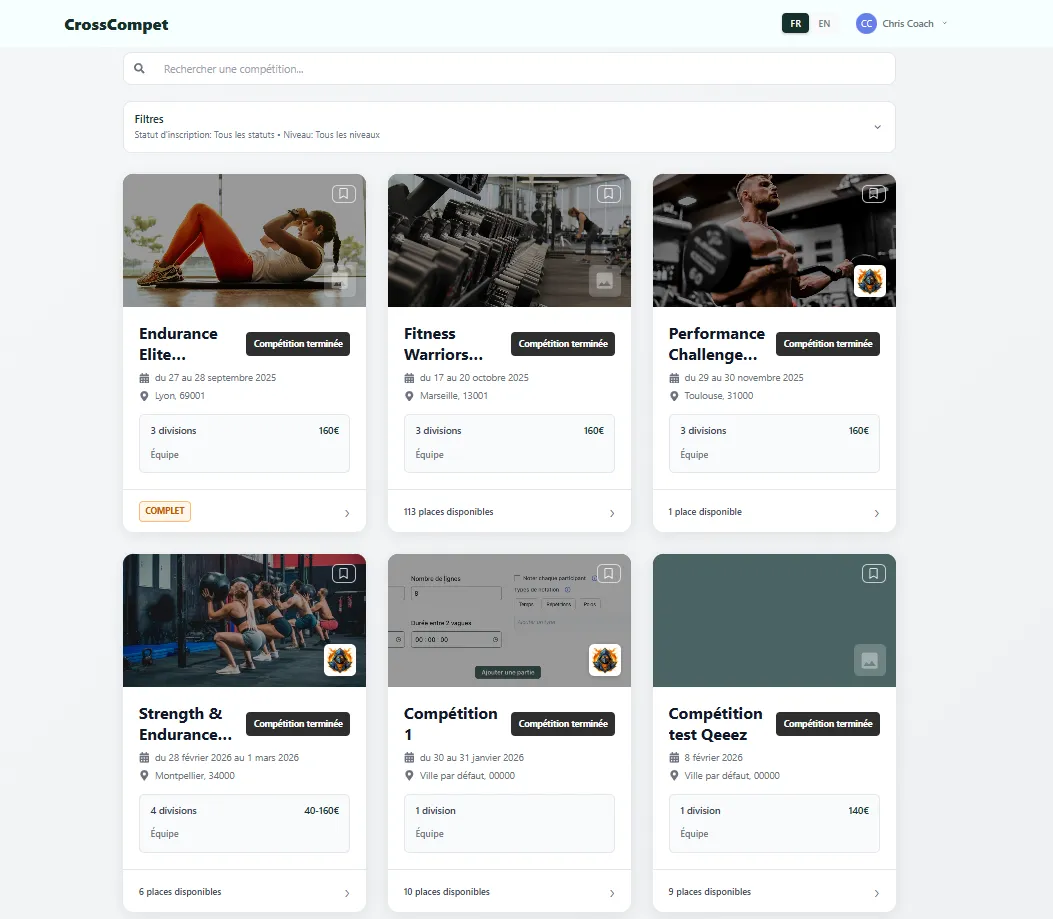Click the bookmark icon on Endurance Elite card
1053x919 pixels.
click(343, 194)
